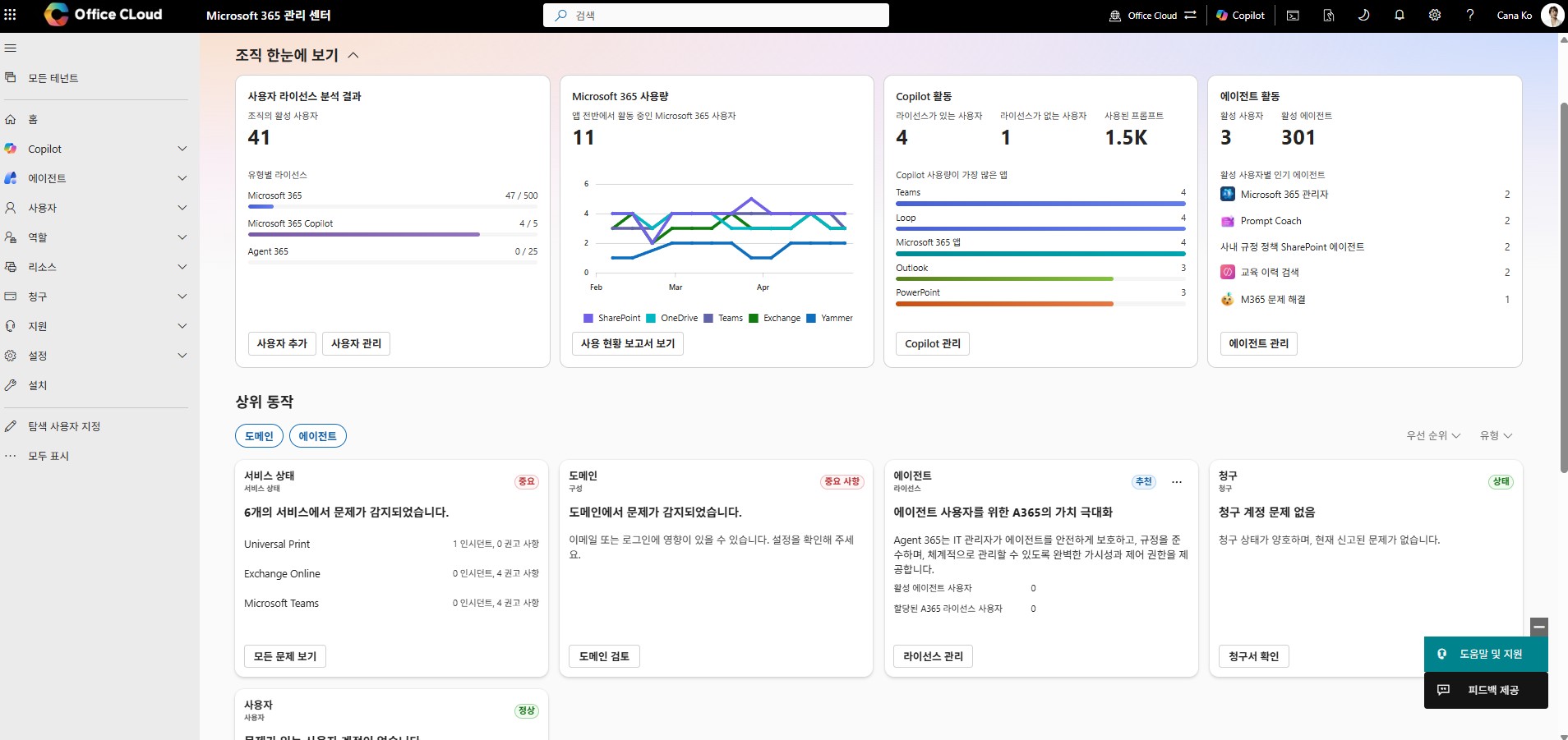The width and height of the screenshot is (1568, 740).
Task: Expand the 사용자 navigation group
Action: [x=182, y=208]
